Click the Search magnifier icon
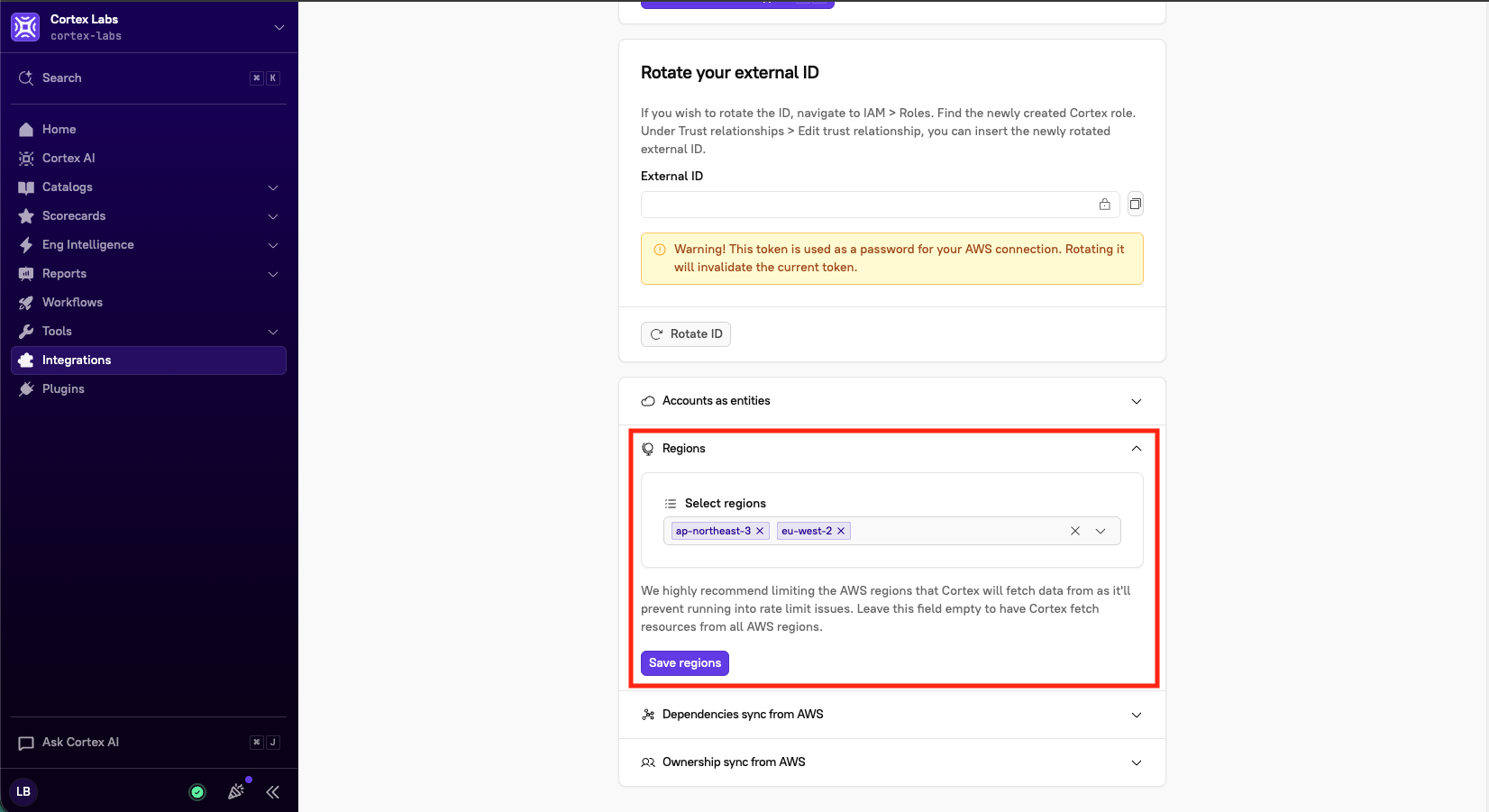This screenshot has height=812, width=1489. point(26,78)
